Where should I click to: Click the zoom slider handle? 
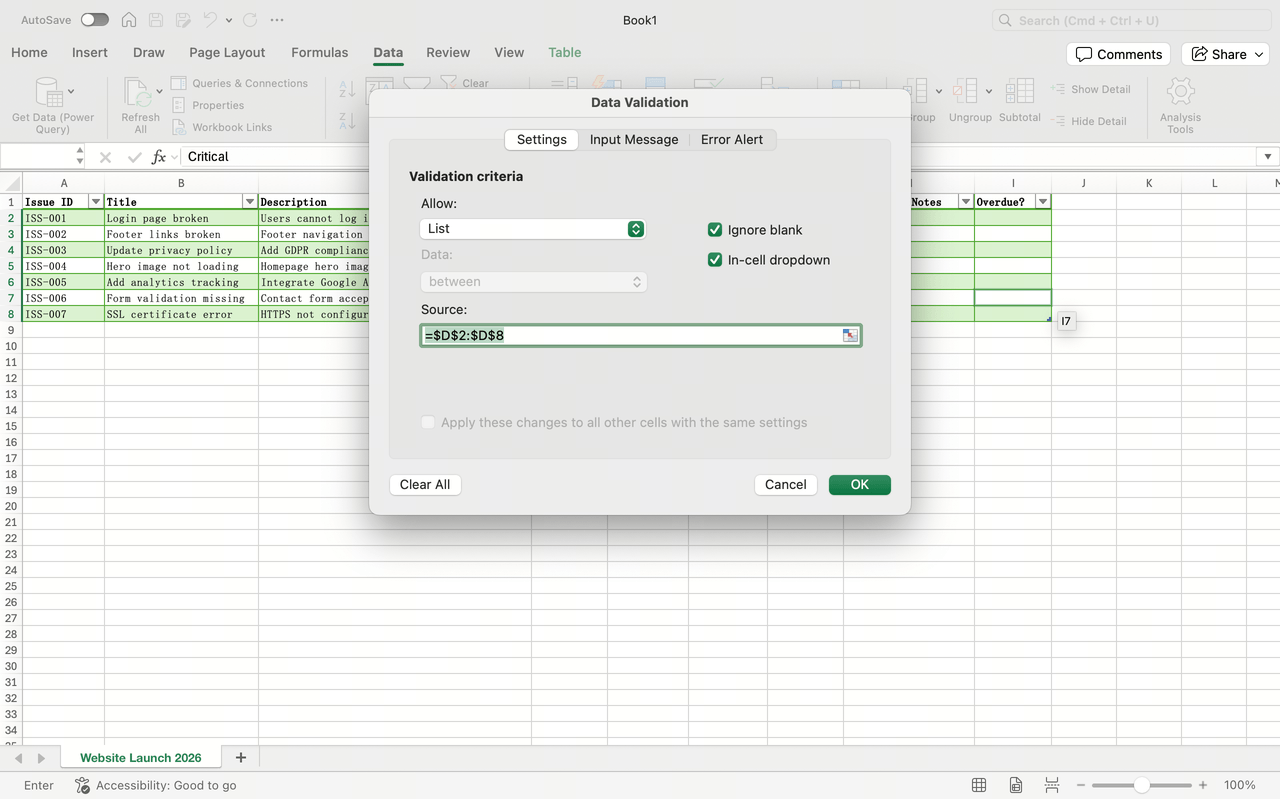click(x=1141, y=785)
